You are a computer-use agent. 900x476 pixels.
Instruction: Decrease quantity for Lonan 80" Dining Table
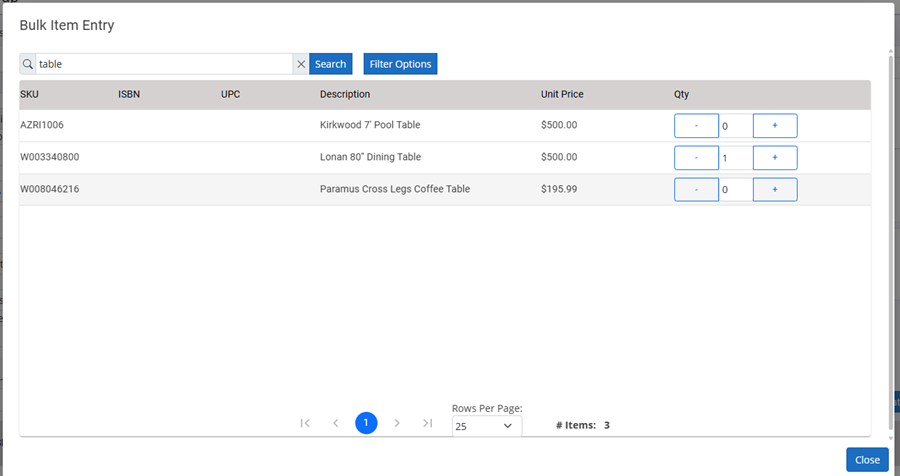696,158
